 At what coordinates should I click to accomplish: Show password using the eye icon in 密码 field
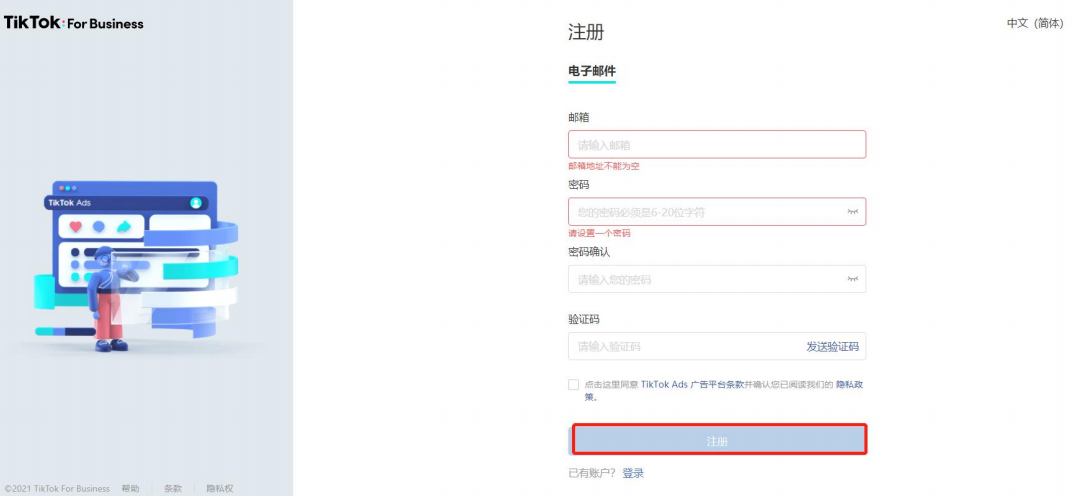[x=853, y=212]
